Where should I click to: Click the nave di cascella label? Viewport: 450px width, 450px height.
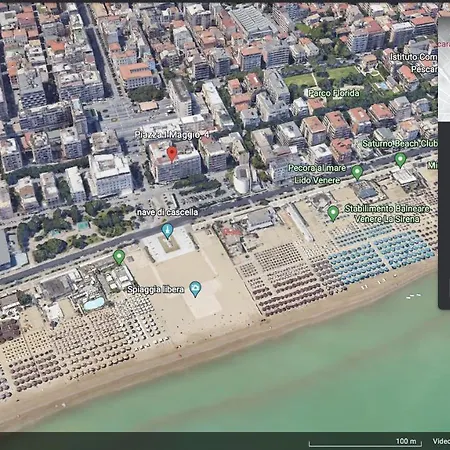coord(168,212)
